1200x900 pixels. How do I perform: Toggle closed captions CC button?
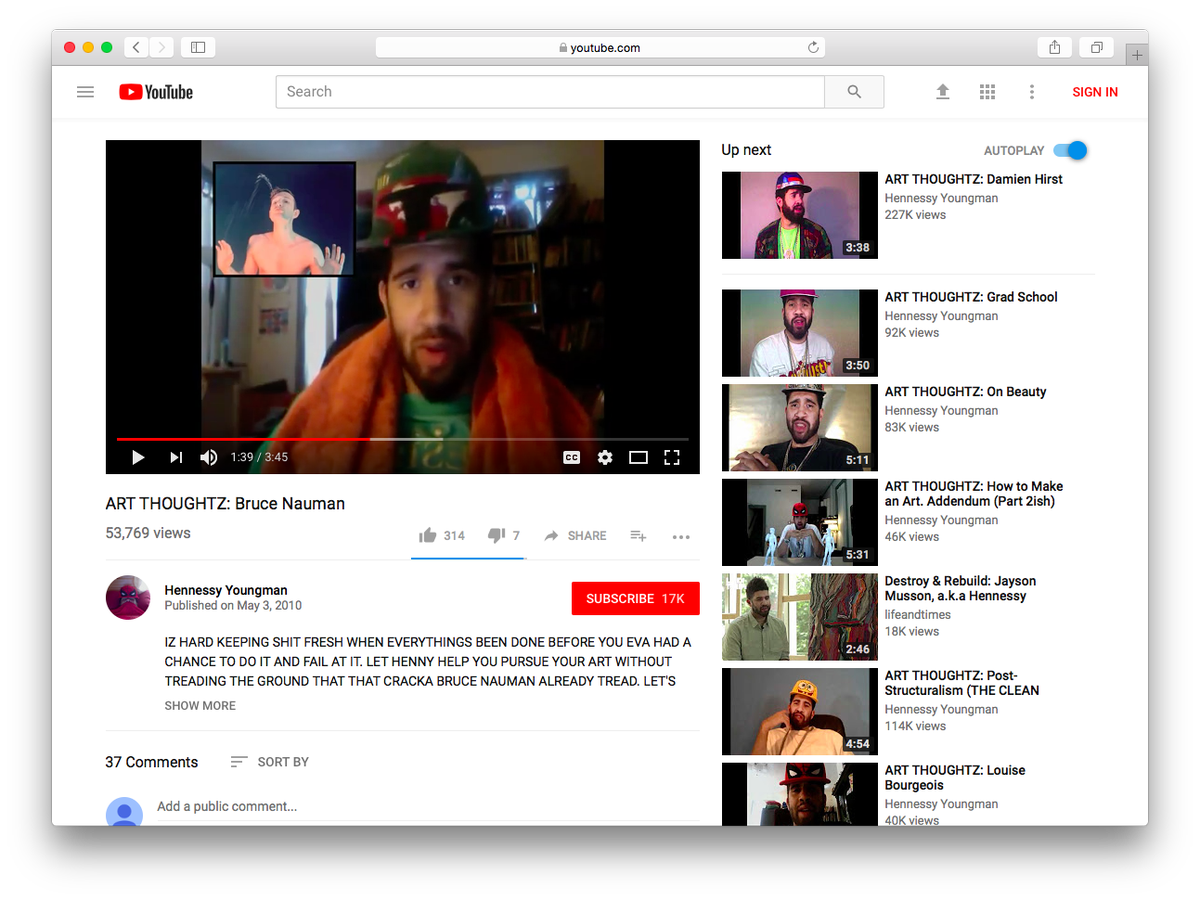(571, 457)
